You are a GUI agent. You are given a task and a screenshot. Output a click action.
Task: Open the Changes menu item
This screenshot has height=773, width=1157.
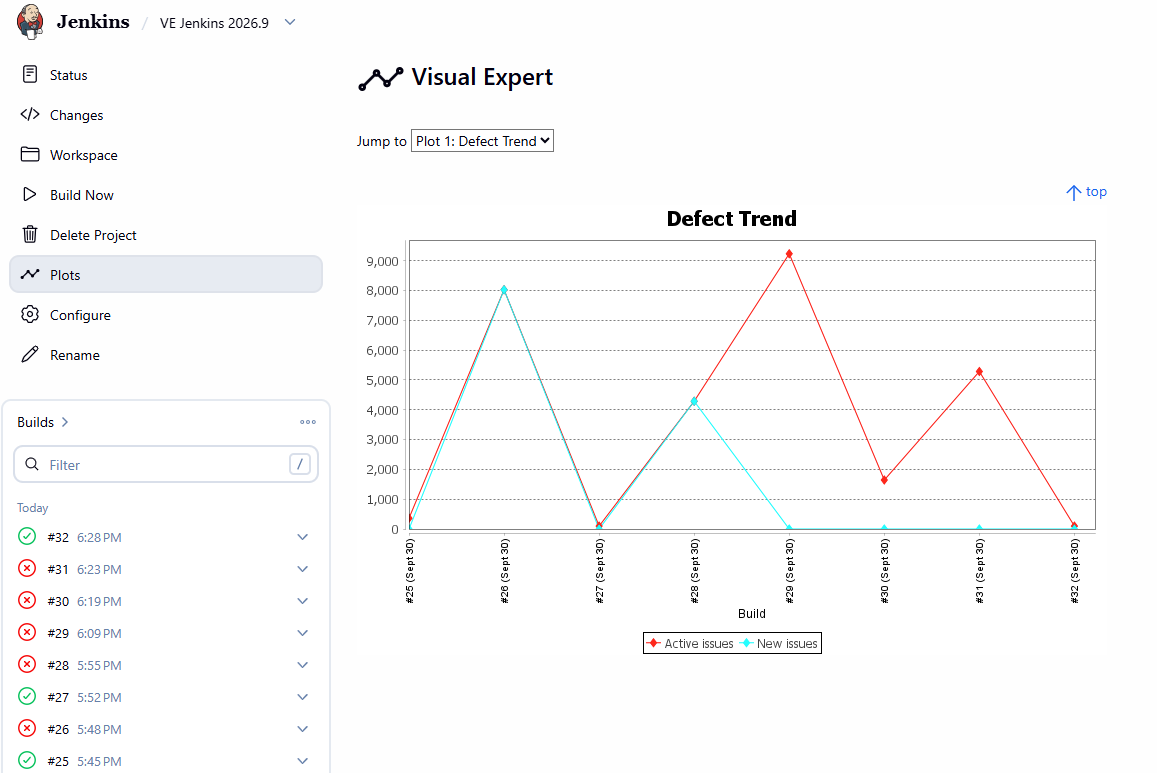pyautogui.click(x=166, y=114)
